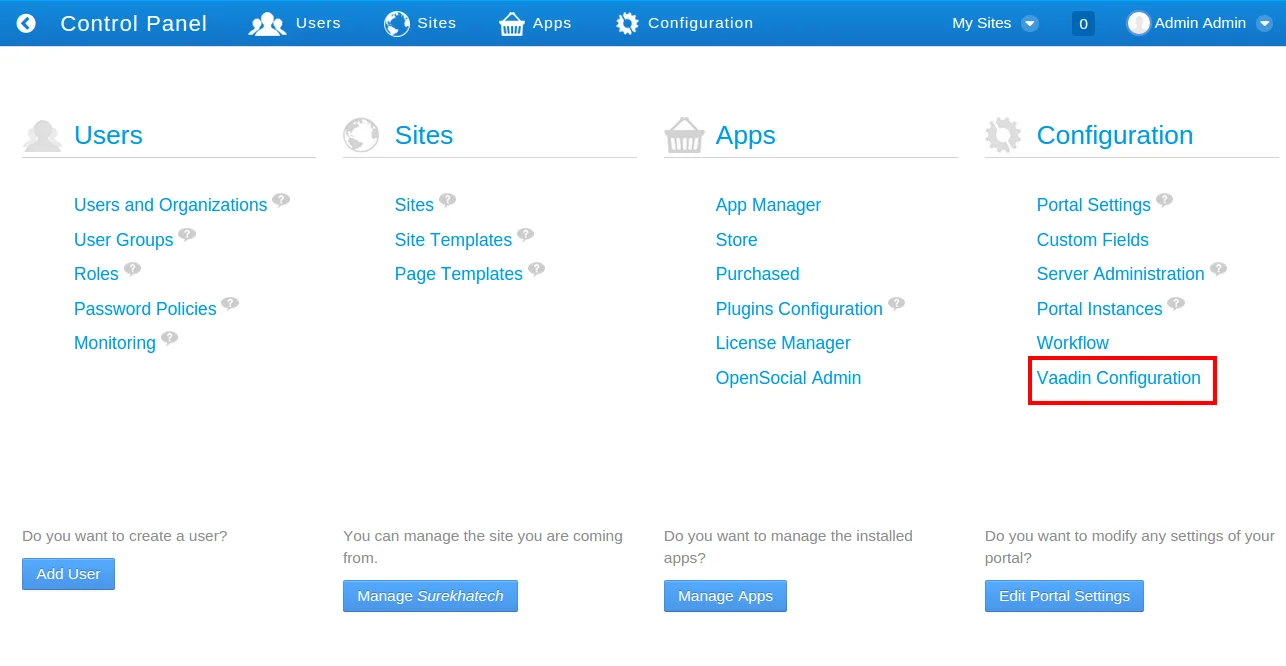Viewport: 1286px width, 666px height.
Task: Open Users and Organizations
Action: [171, 205]
